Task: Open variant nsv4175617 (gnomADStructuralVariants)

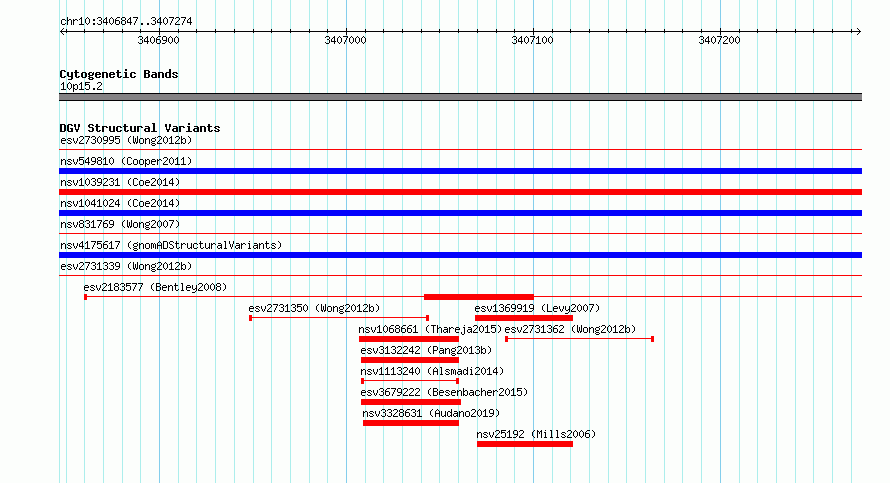Action: coord(171,245)
